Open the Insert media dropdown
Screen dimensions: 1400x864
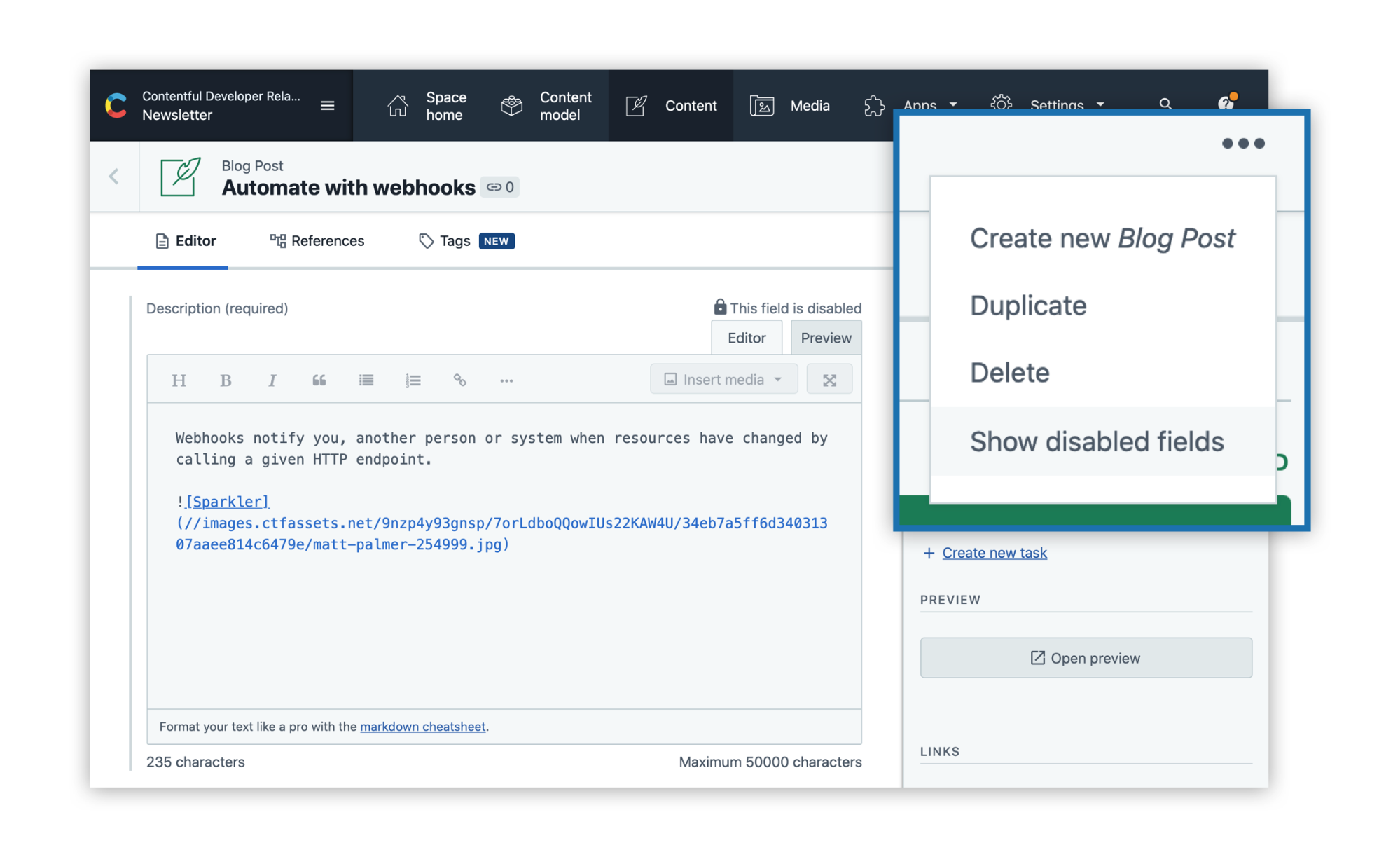pyautogui.click(x=723, y=379)
